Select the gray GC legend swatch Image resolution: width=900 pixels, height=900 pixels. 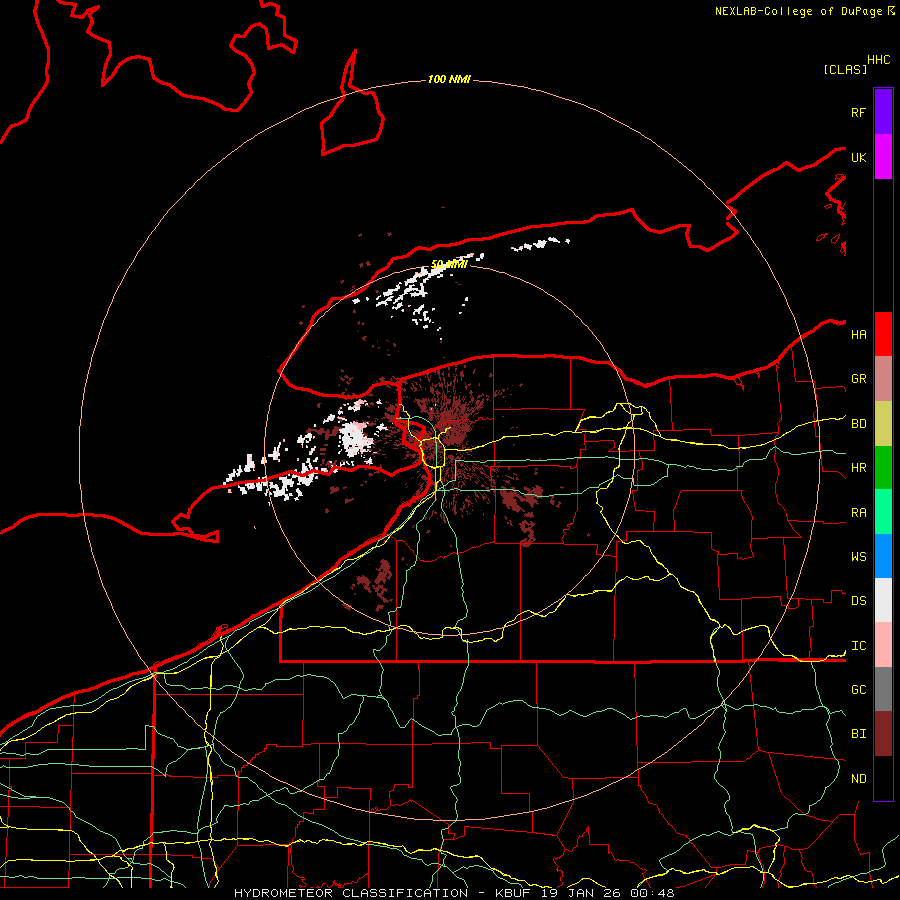[883, 689]
